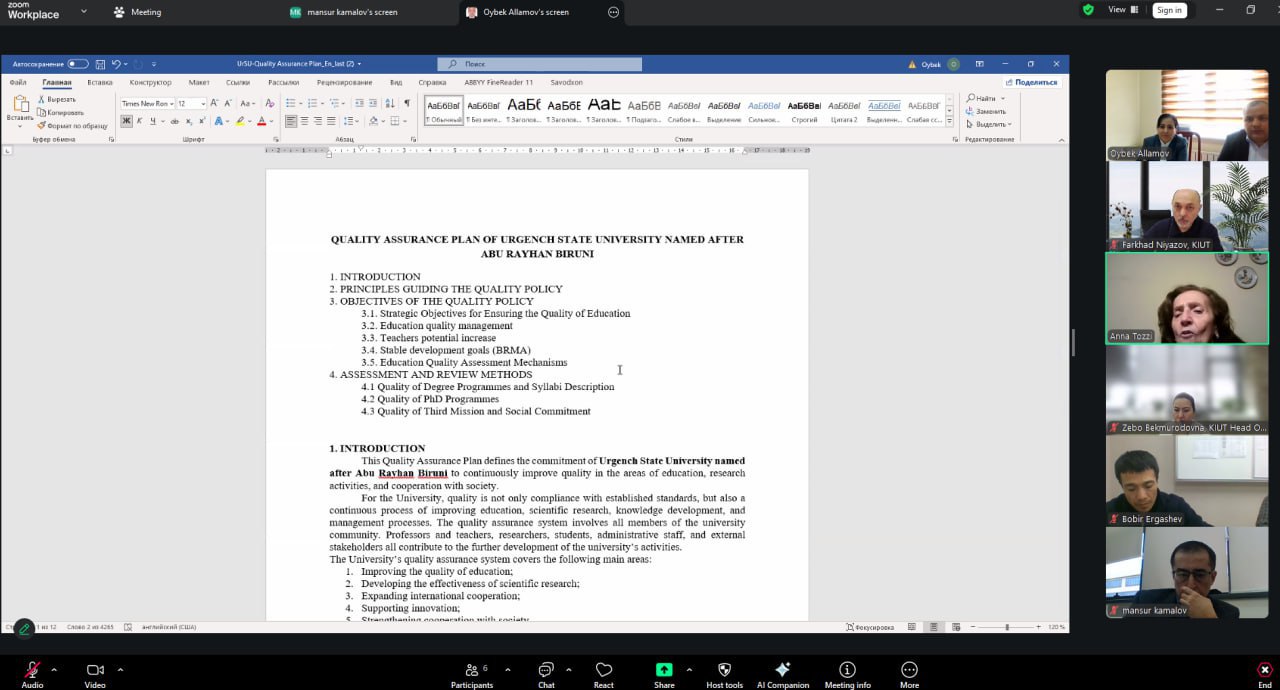
Task: Click the Поделиться share button in Word
Action: coord(1032,83)
